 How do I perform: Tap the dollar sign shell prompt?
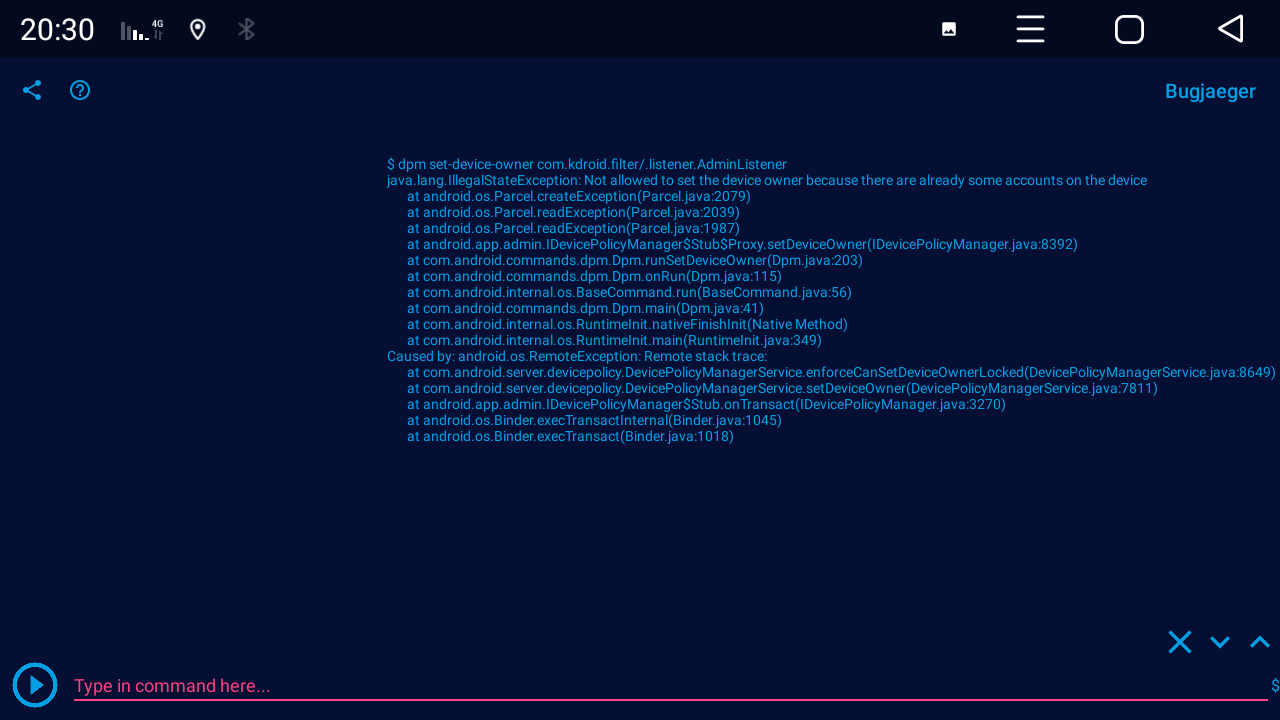[1271, 685]
